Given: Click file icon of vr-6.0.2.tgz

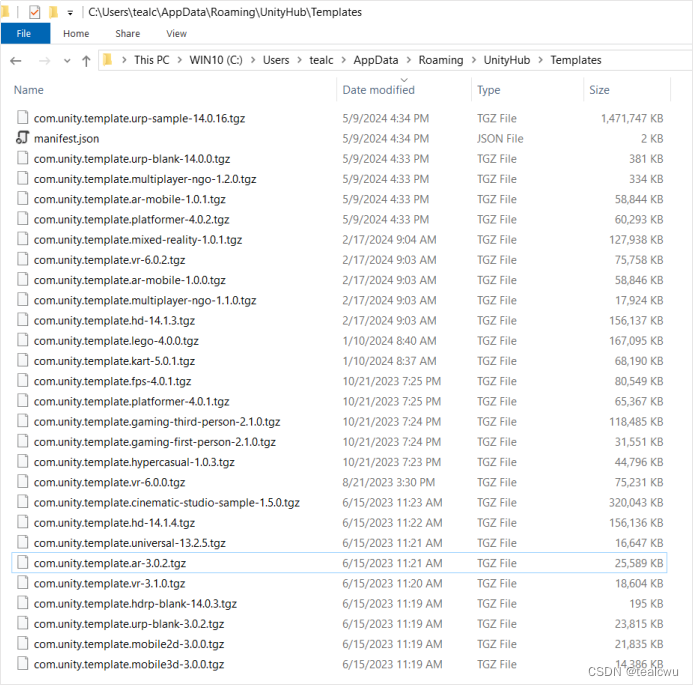Looking at the screenshot, I should coord(23,259).
